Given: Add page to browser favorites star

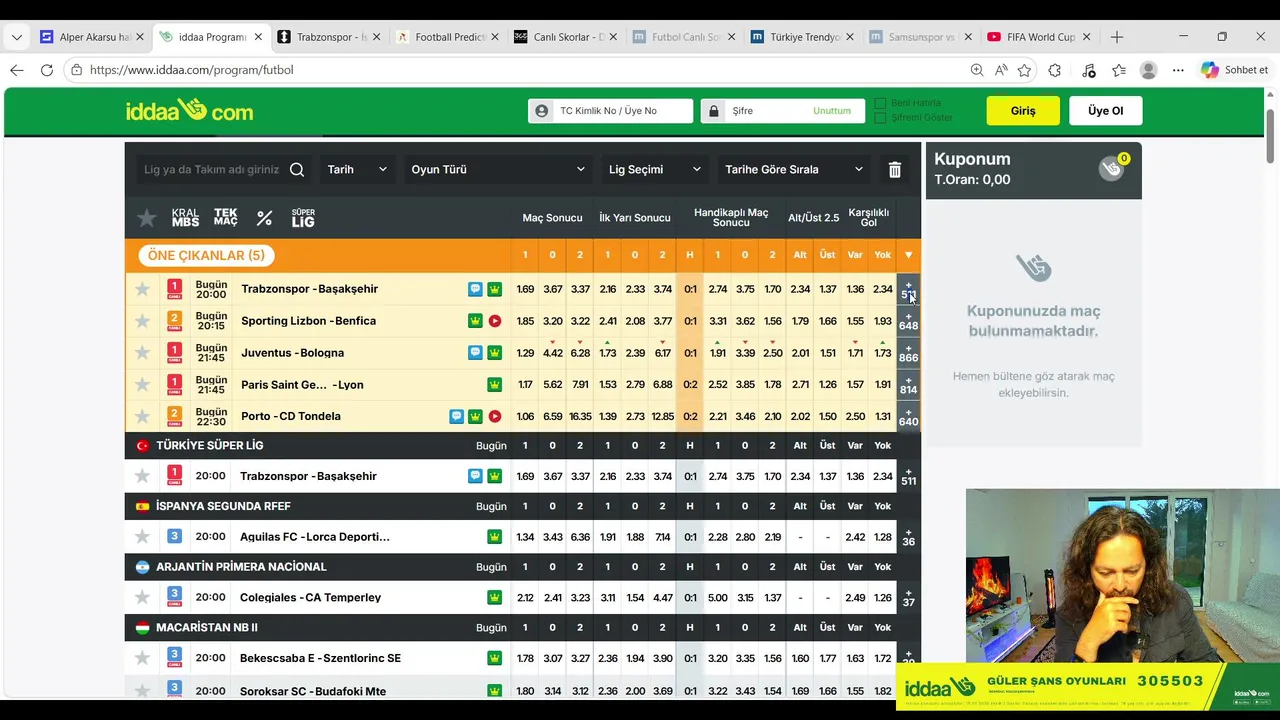Looking at the screenshot, I should pos(1024,70).
